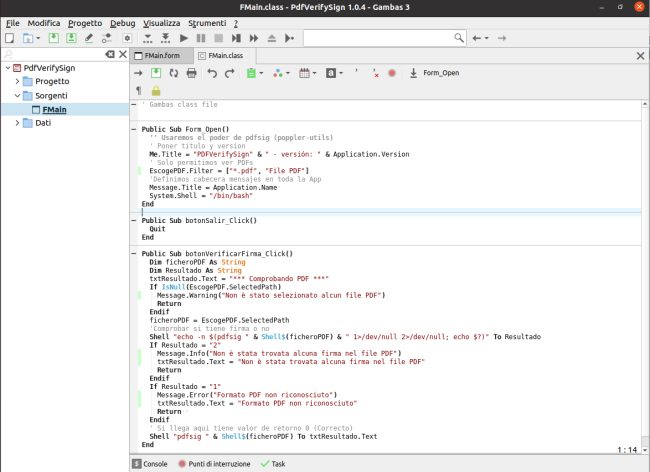Click the boxed letter 'a' icon
650x472 pixels.
point(331,73)
